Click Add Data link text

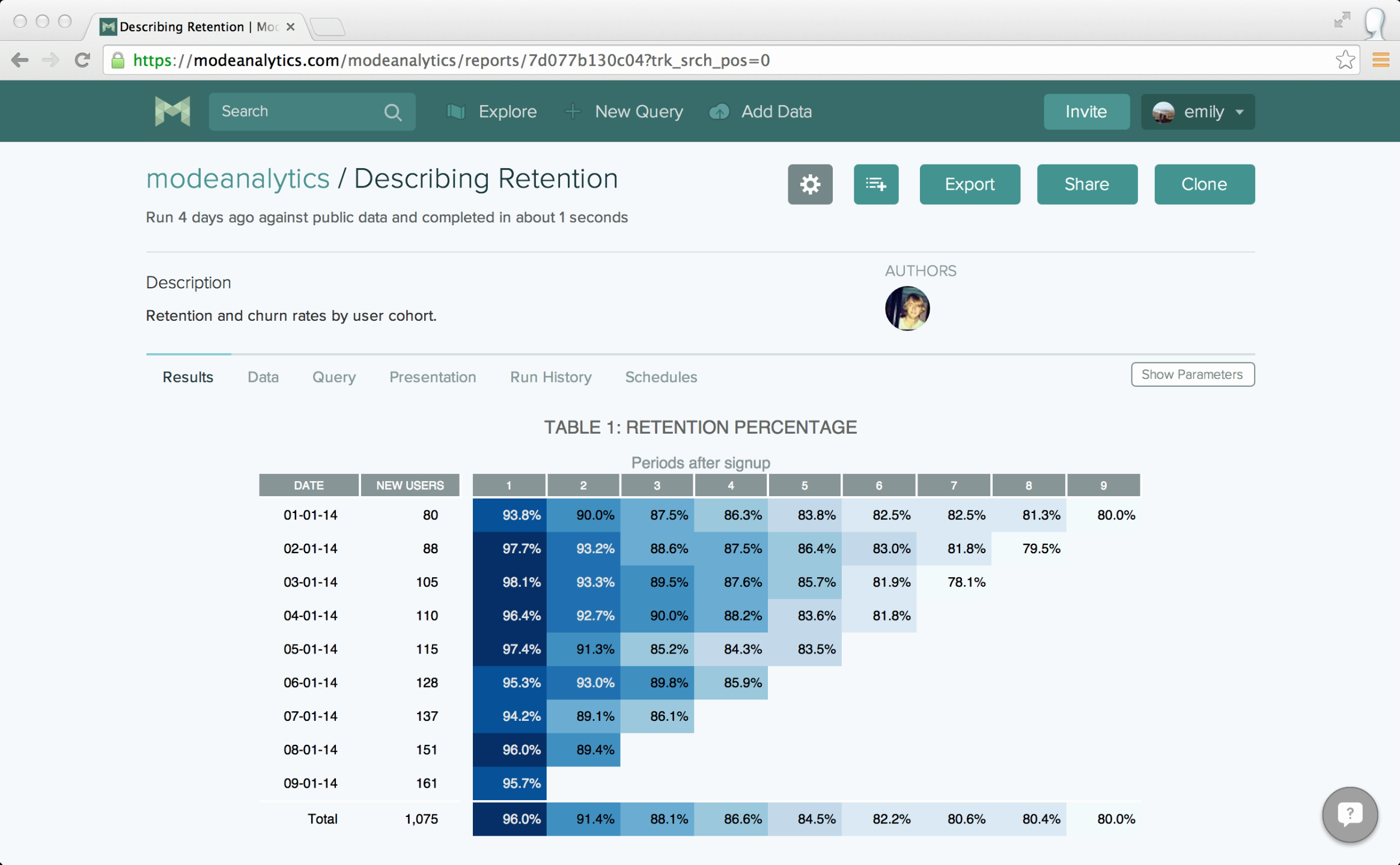[x=776, y=112]
